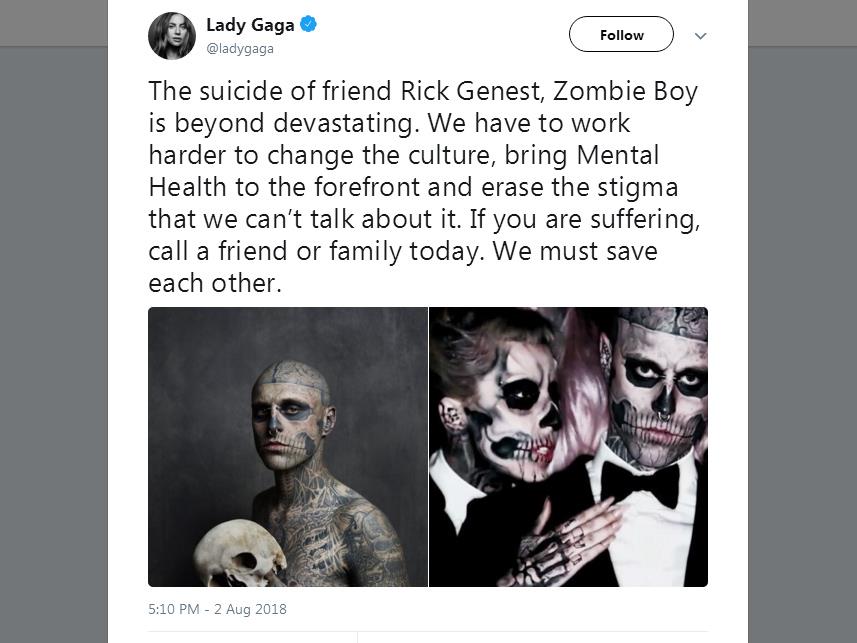This screenshot has width=857, height=643.
Task: Click the blue verified badge icon
Action: (x=308, y=24)
